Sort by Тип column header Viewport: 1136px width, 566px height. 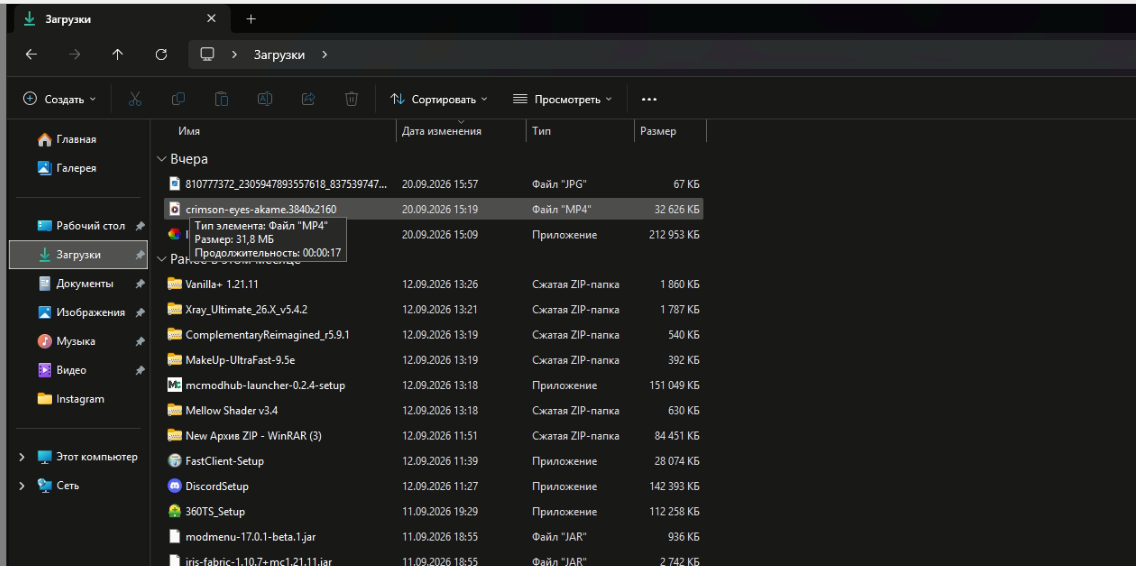point(540,131)
